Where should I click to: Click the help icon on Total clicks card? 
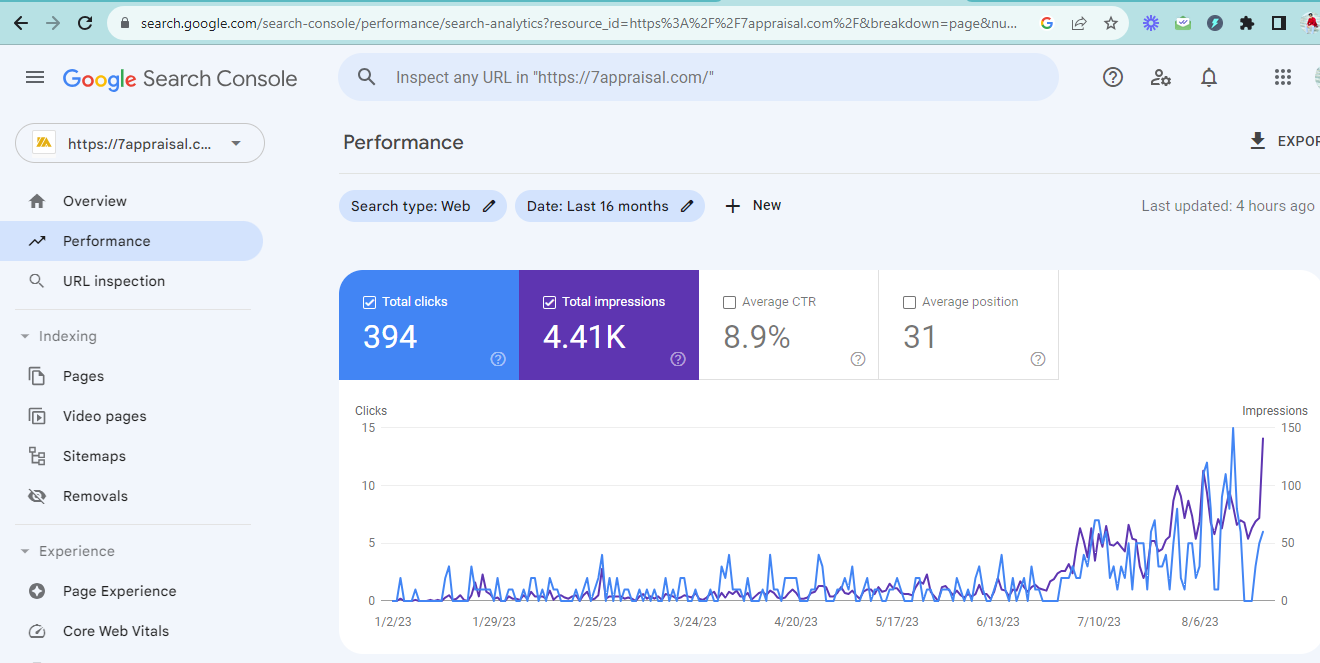[498, 359]
